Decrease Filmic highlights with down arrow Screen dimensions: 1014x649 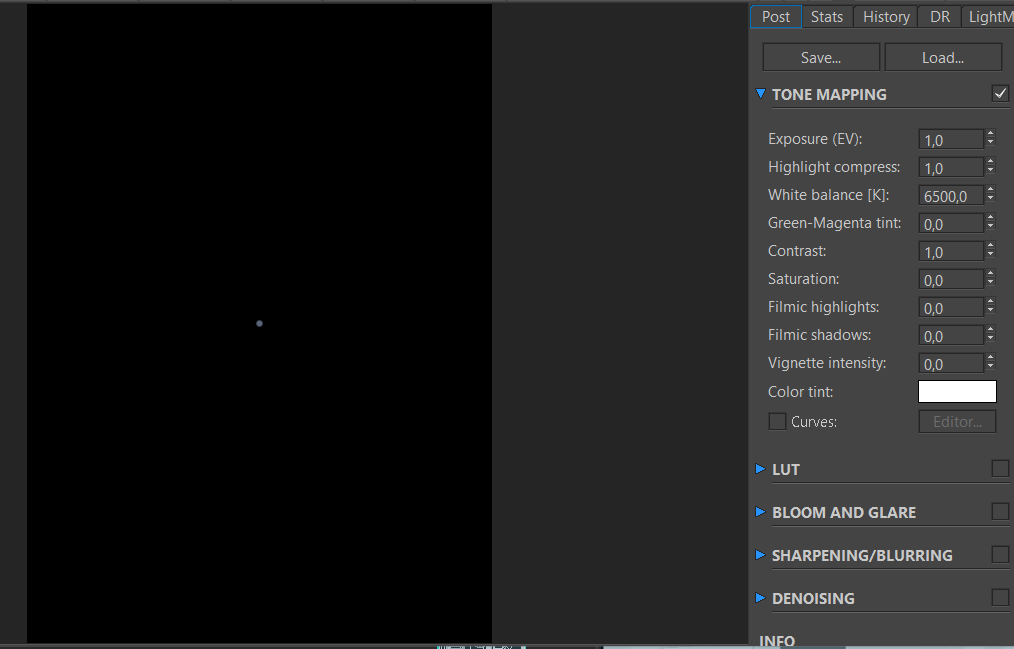(990, 311)
